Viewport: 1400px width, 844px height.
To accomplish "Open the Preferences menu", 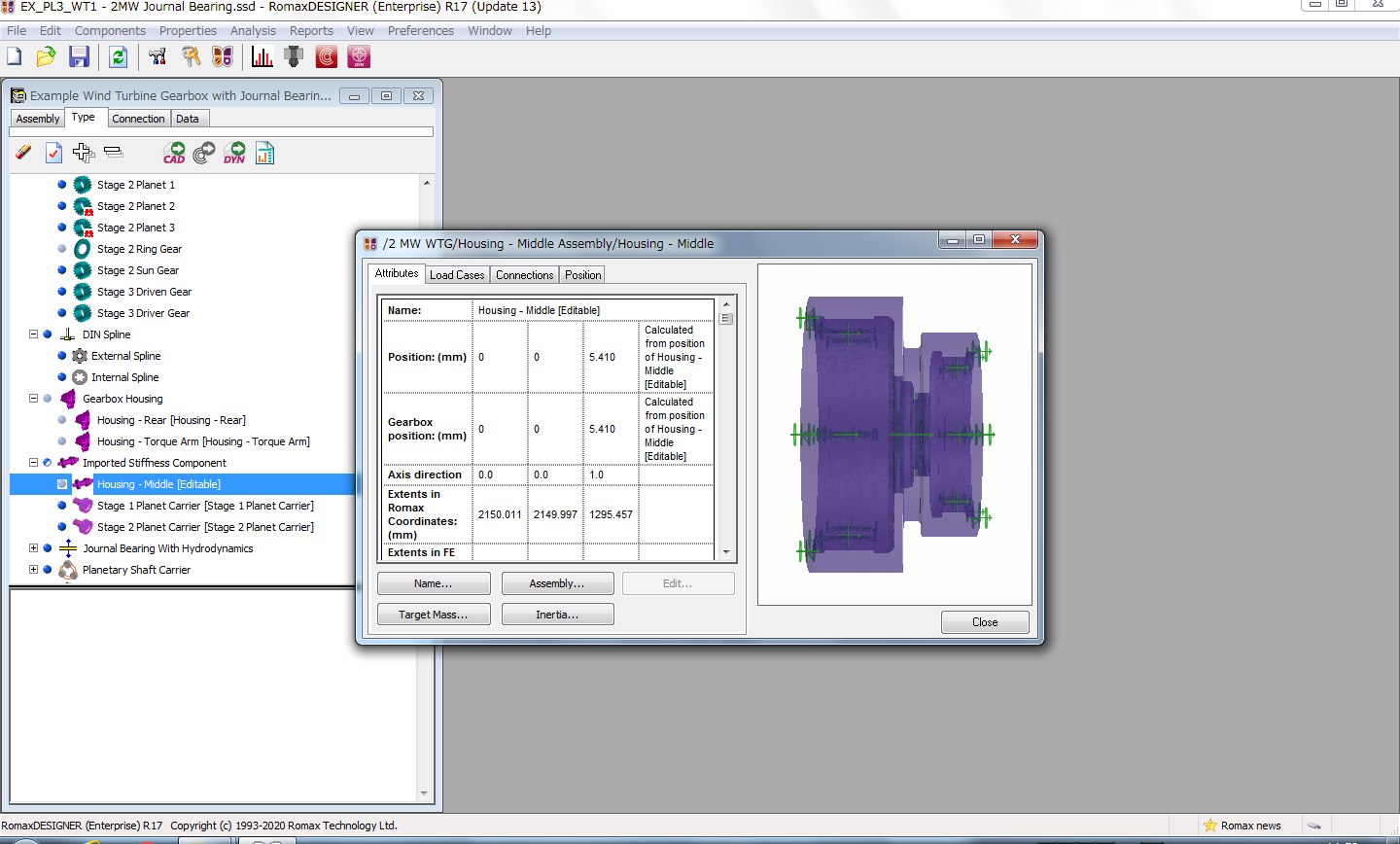I will pyautogui.click(x=421, y=31).
